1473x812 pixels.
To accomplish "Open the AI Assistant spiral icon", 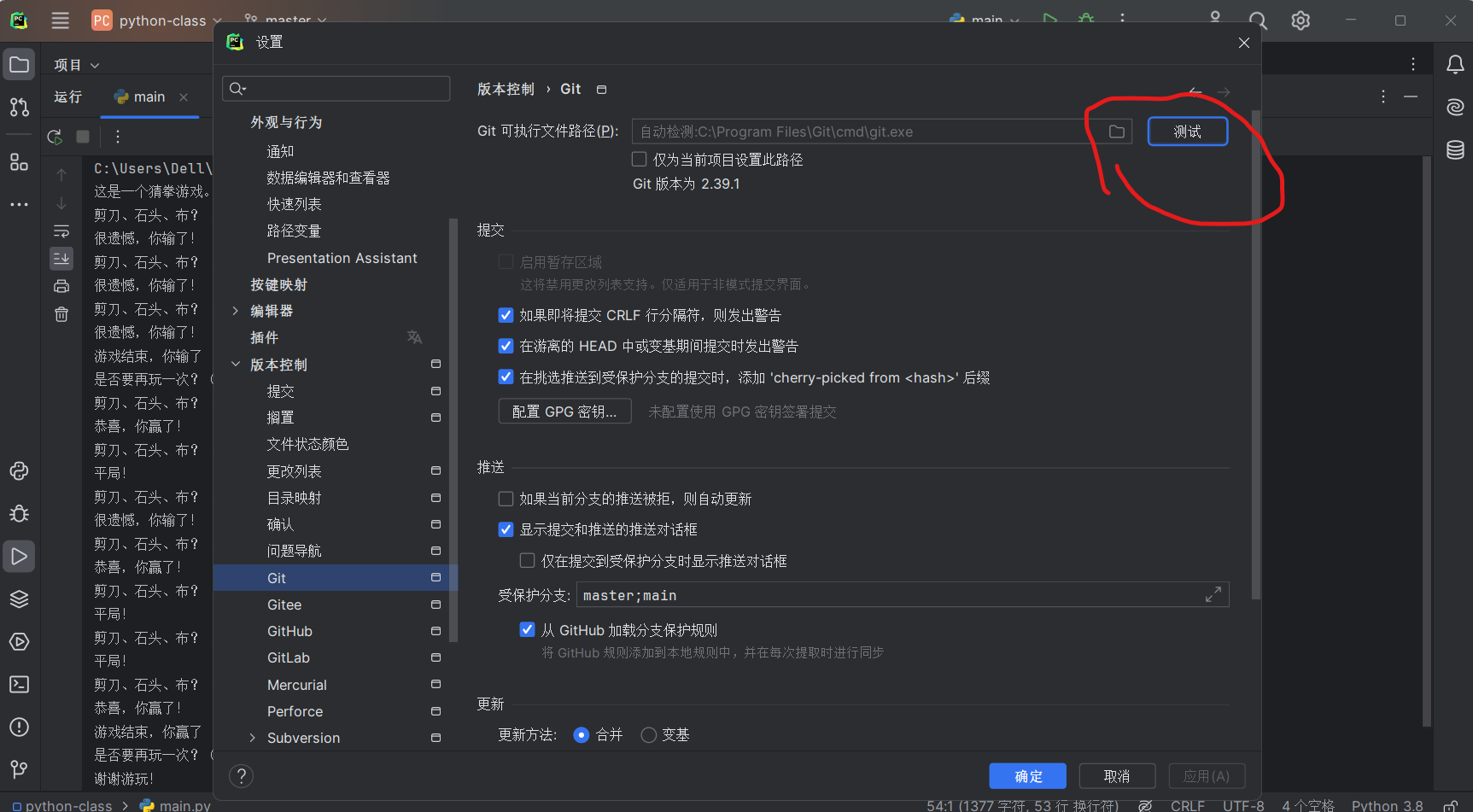I will coord(1455,108).
